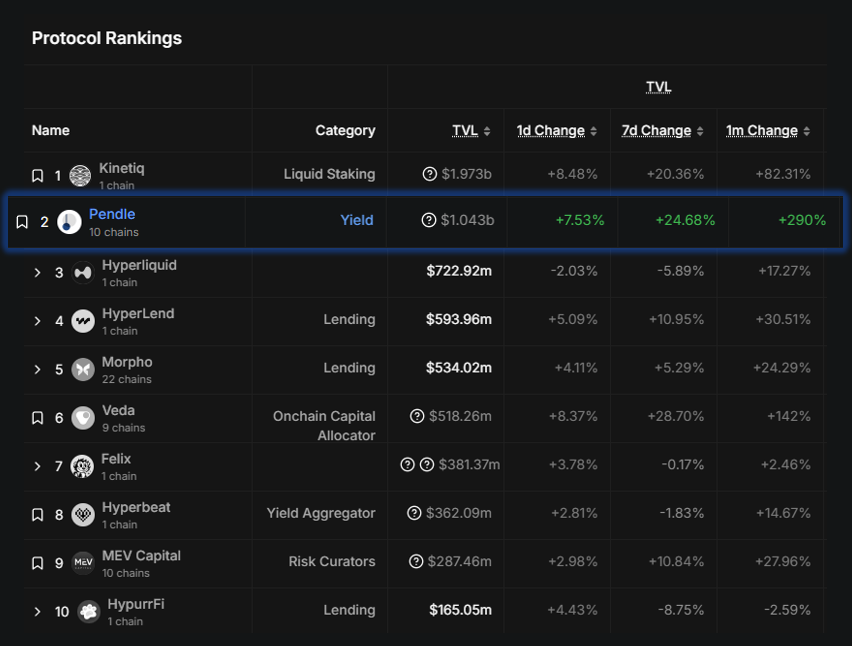The height and width of the screenshot is (646, 852).
Task: Click Pendle's +7.53% daily change
Action: pos(580,220)
